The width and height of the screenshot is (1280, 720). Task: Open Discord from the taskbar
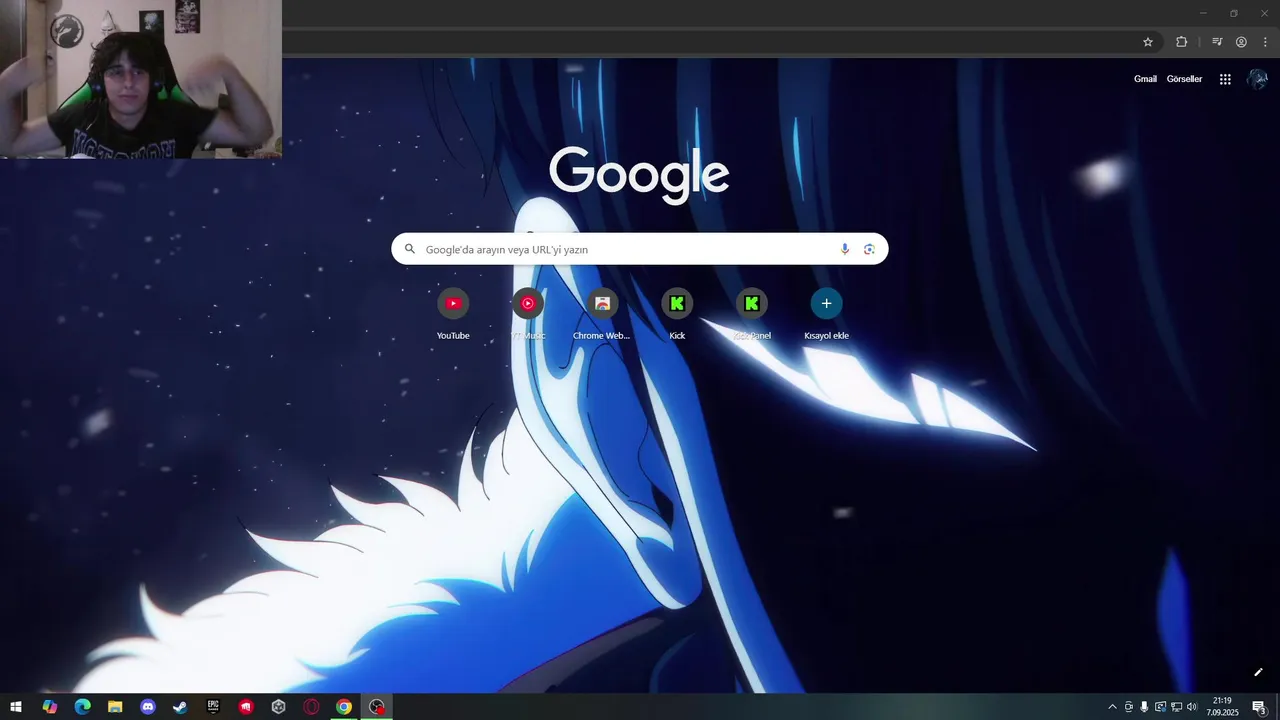pos(148,707)
